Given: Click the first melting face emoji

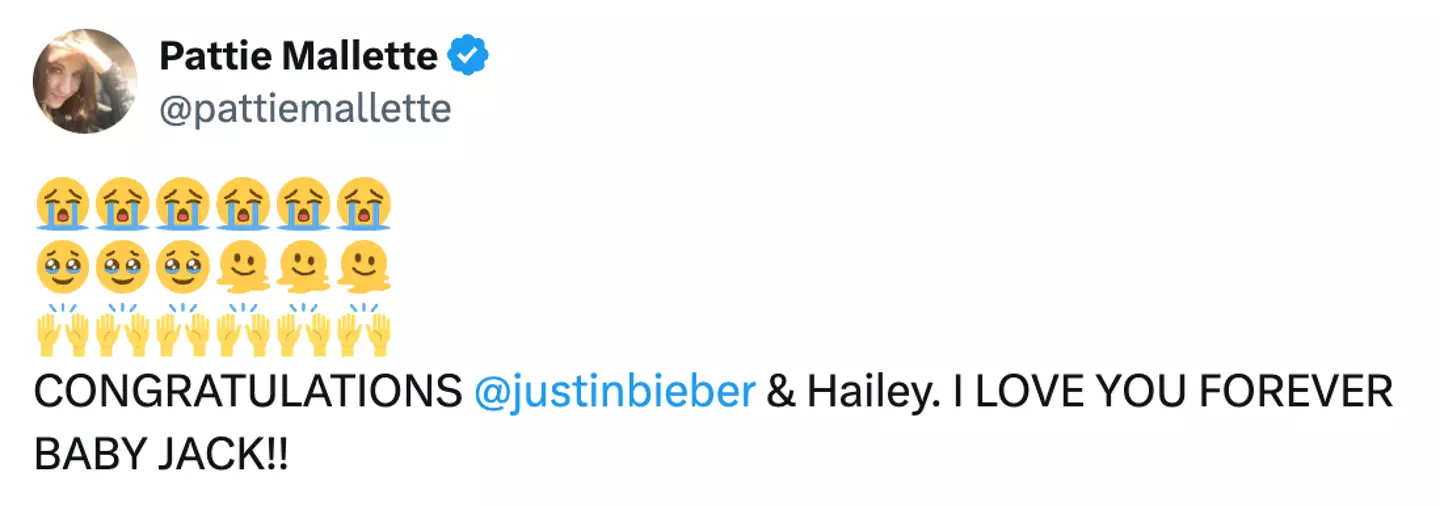Looking at the screenshot, I should click(x=243, y=268).
